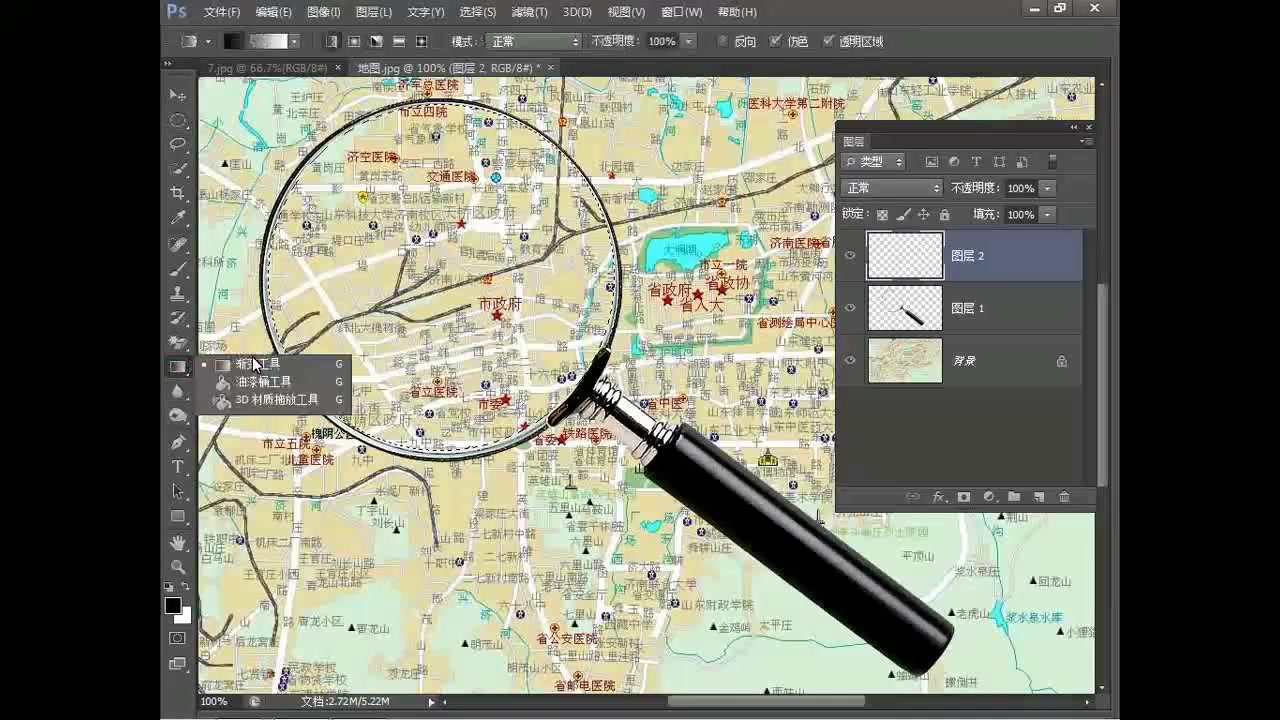Select the Gradient tool in the toolbox
Screen dimensions: 1280x720
(x=178, y=367)
